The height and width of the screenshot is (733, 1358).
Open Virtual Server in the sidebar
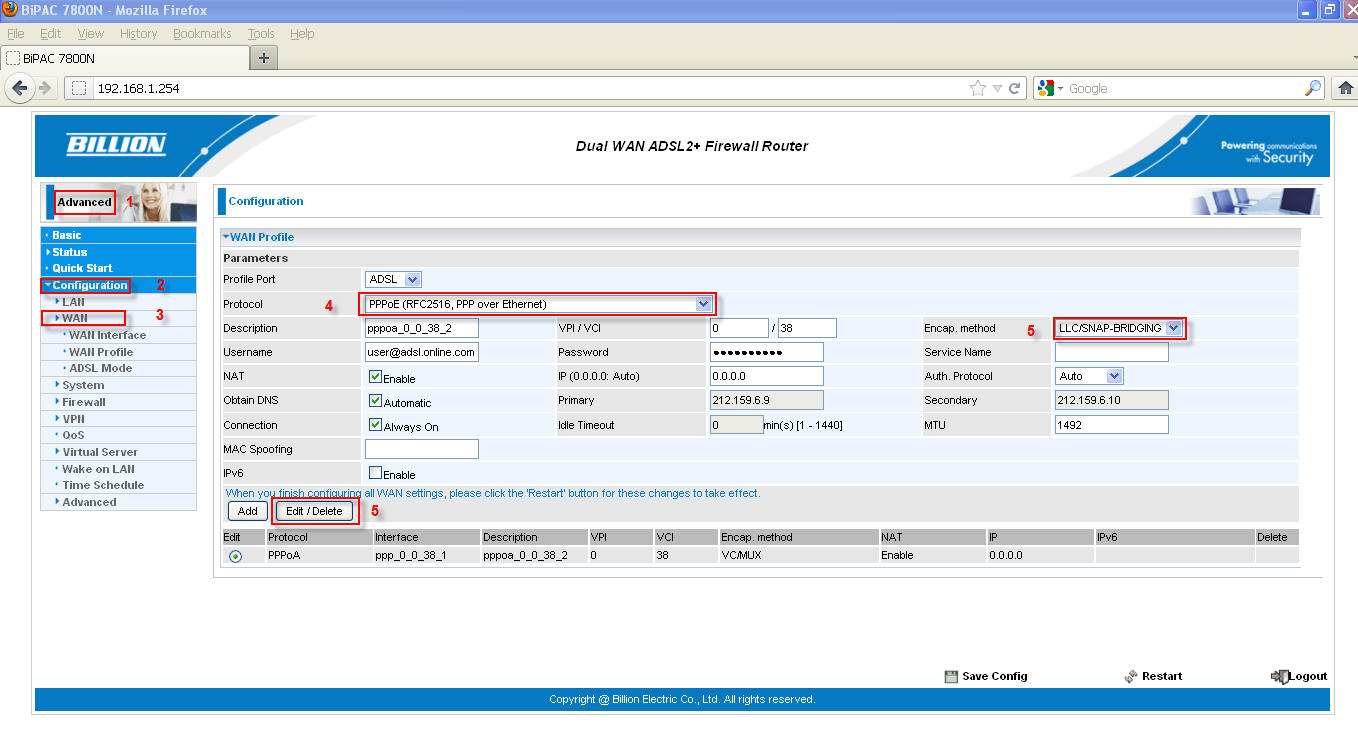[x=100, y=452]
